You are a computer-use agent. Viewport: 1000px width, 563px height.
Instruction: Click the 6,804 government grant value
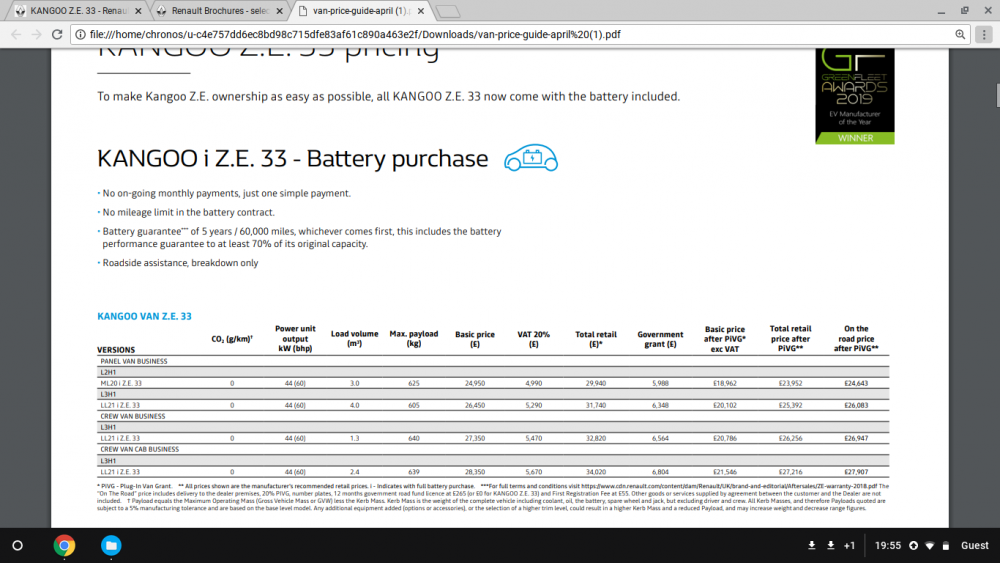660,472
